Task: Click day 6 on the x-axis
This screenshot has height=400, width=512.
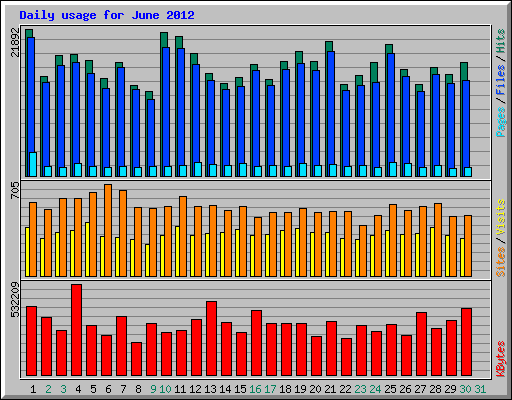Action: (x=108, y=389)
